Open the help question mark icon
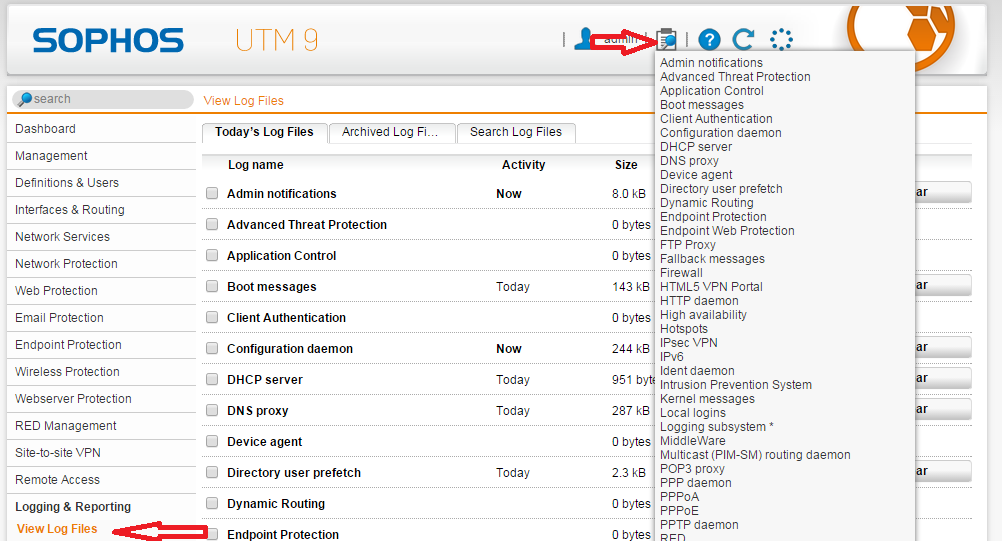The height and width of the screenshot is (541, 1002). tap(709, 40)
